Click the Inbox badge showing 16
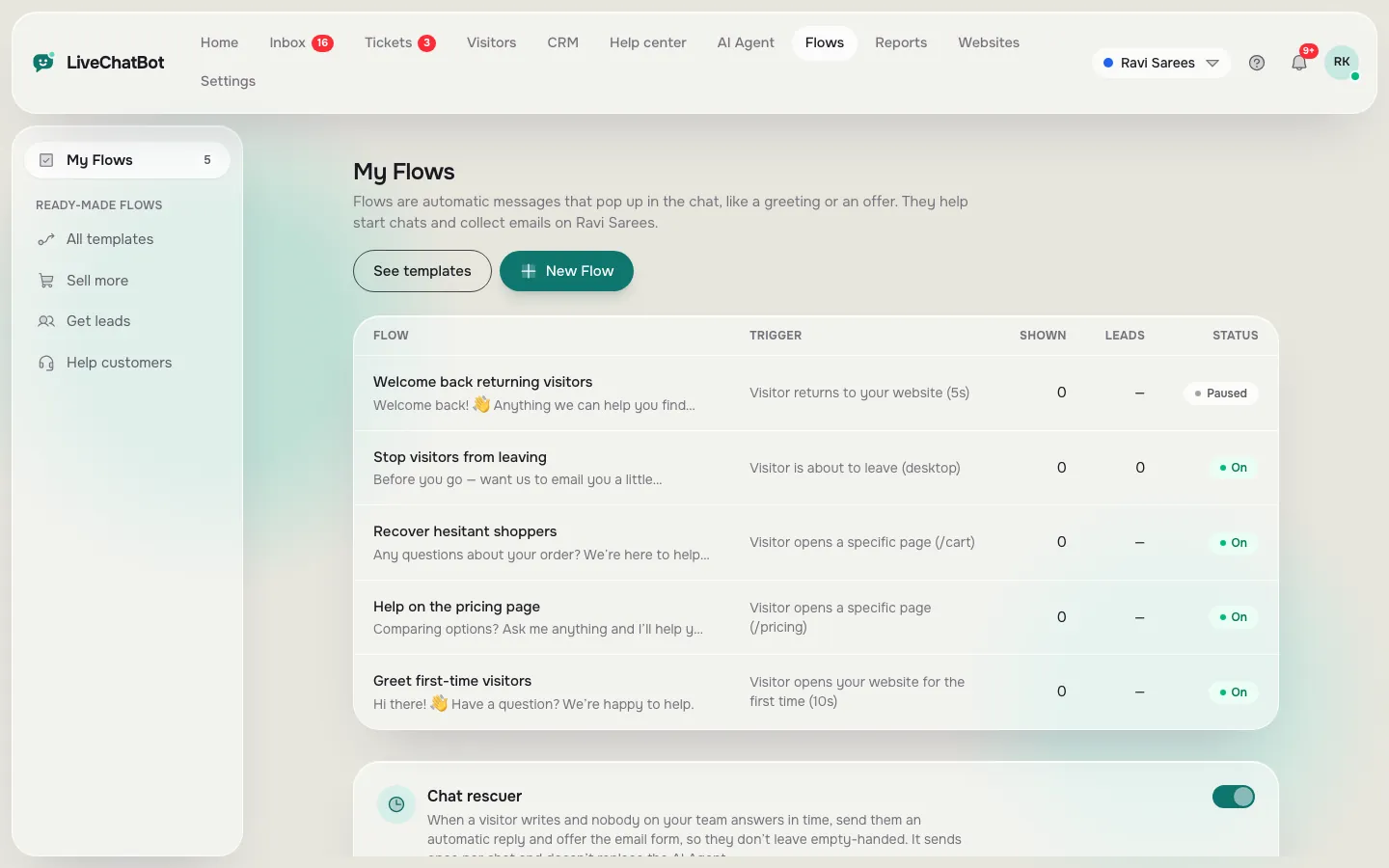Screen dimensions: 1389x868 point(322,42)
